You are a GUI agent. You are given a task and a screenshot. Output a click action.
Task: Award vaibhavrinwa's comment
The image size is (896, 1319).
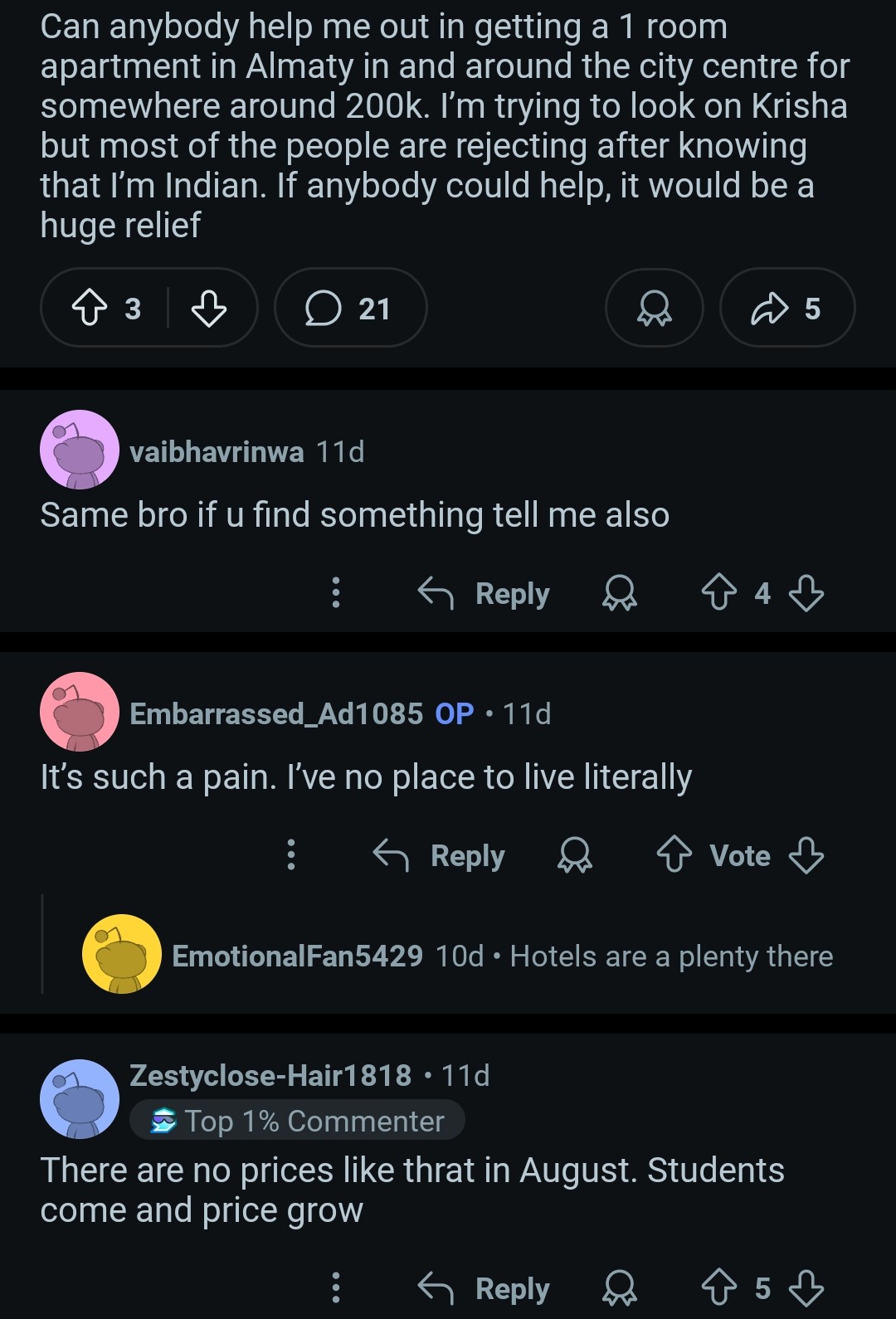click(x=619, y=593)
